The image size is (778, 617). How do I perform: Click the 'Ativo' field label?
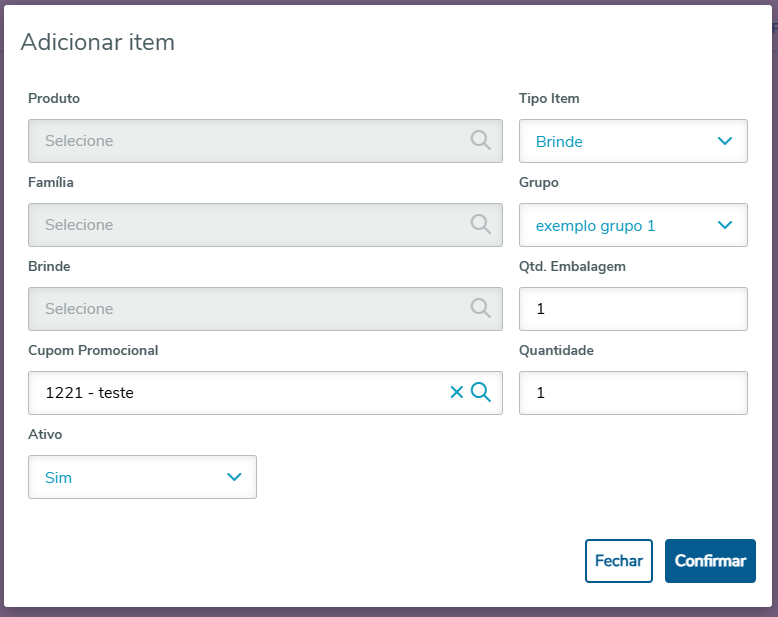point(45,434)
